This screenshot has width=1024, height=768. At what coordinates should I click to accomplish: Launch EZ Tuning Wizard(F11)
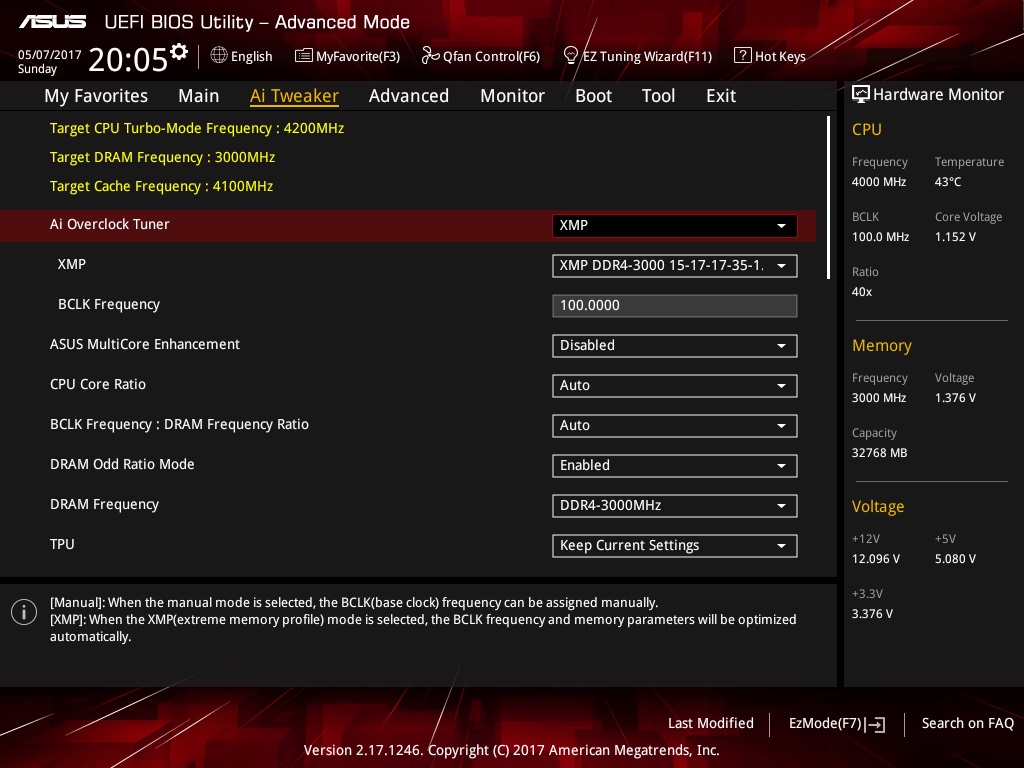[638, 56]
